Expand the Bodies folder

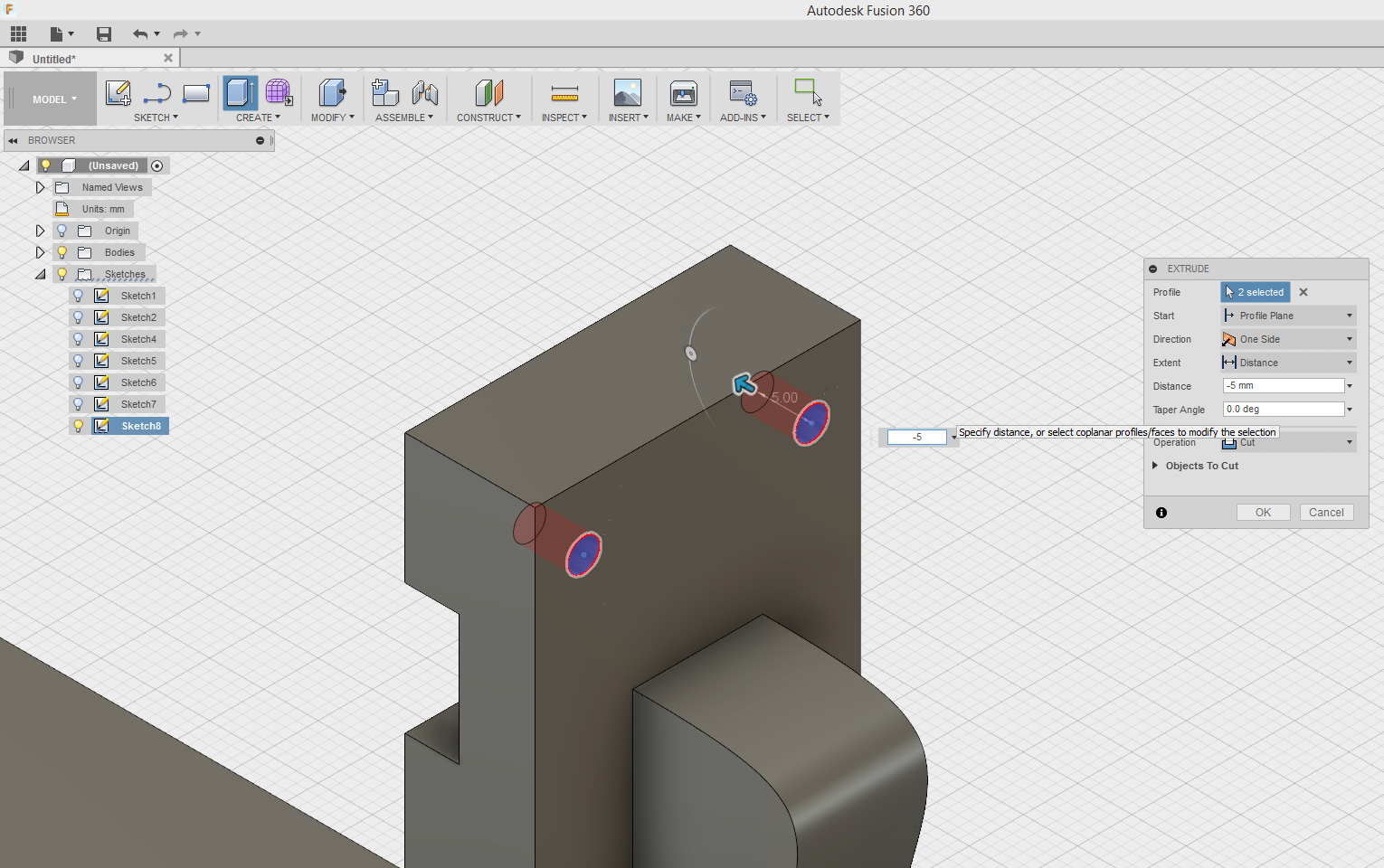click(40, 252)
